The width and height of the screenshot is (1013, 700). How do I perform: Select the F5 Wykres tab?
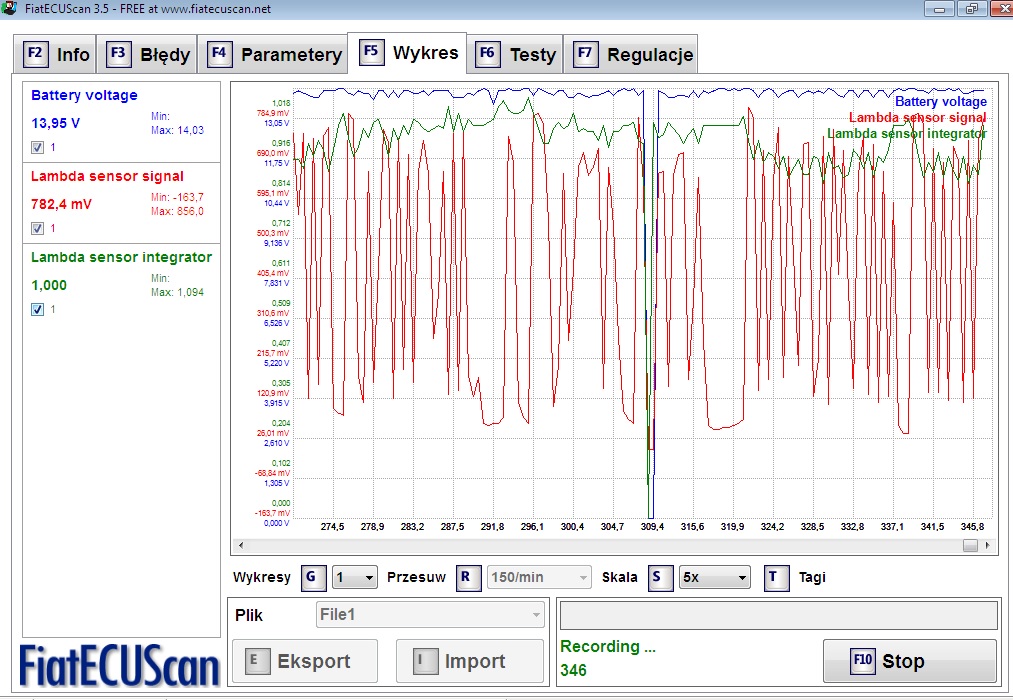coord(408,52)
